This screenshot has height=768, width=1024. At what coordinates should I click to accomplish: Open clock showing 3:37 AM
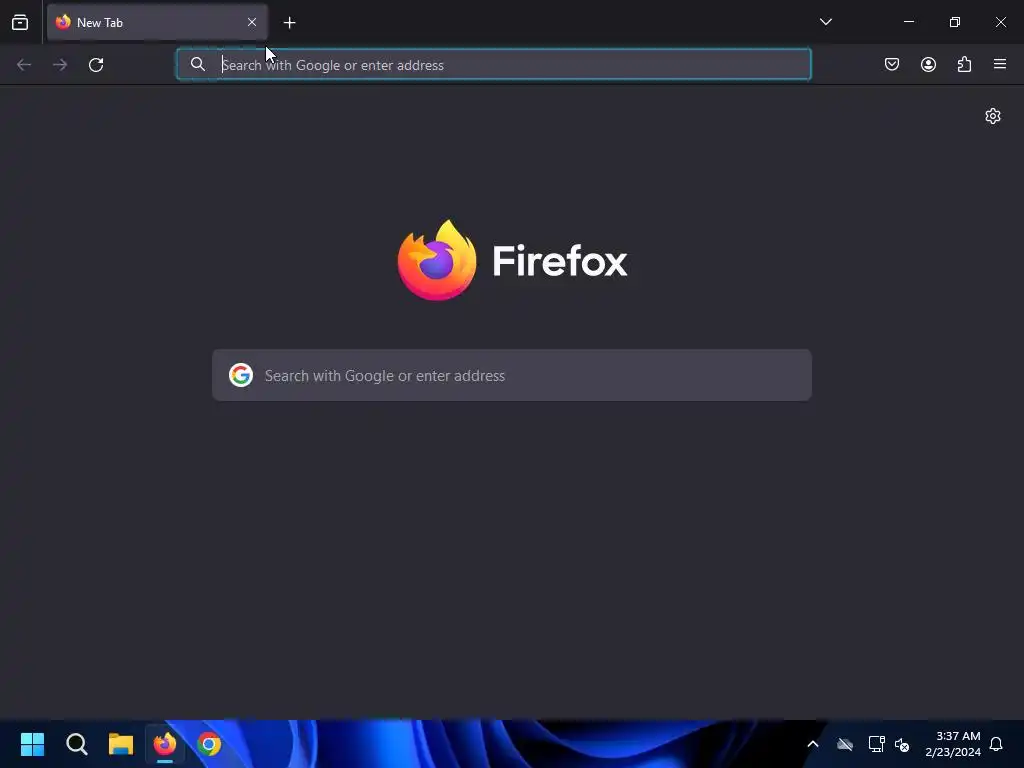(x=953, y=744)
